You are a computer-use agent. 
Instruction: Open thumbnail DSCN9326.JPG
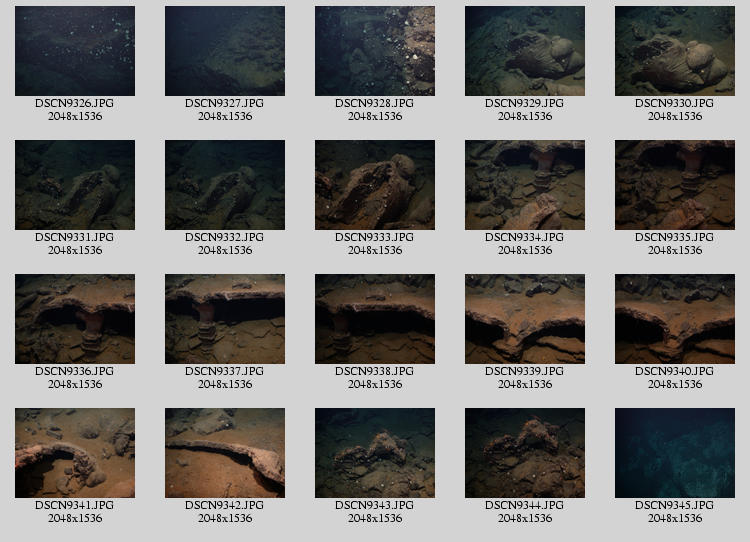click(75, 51)
